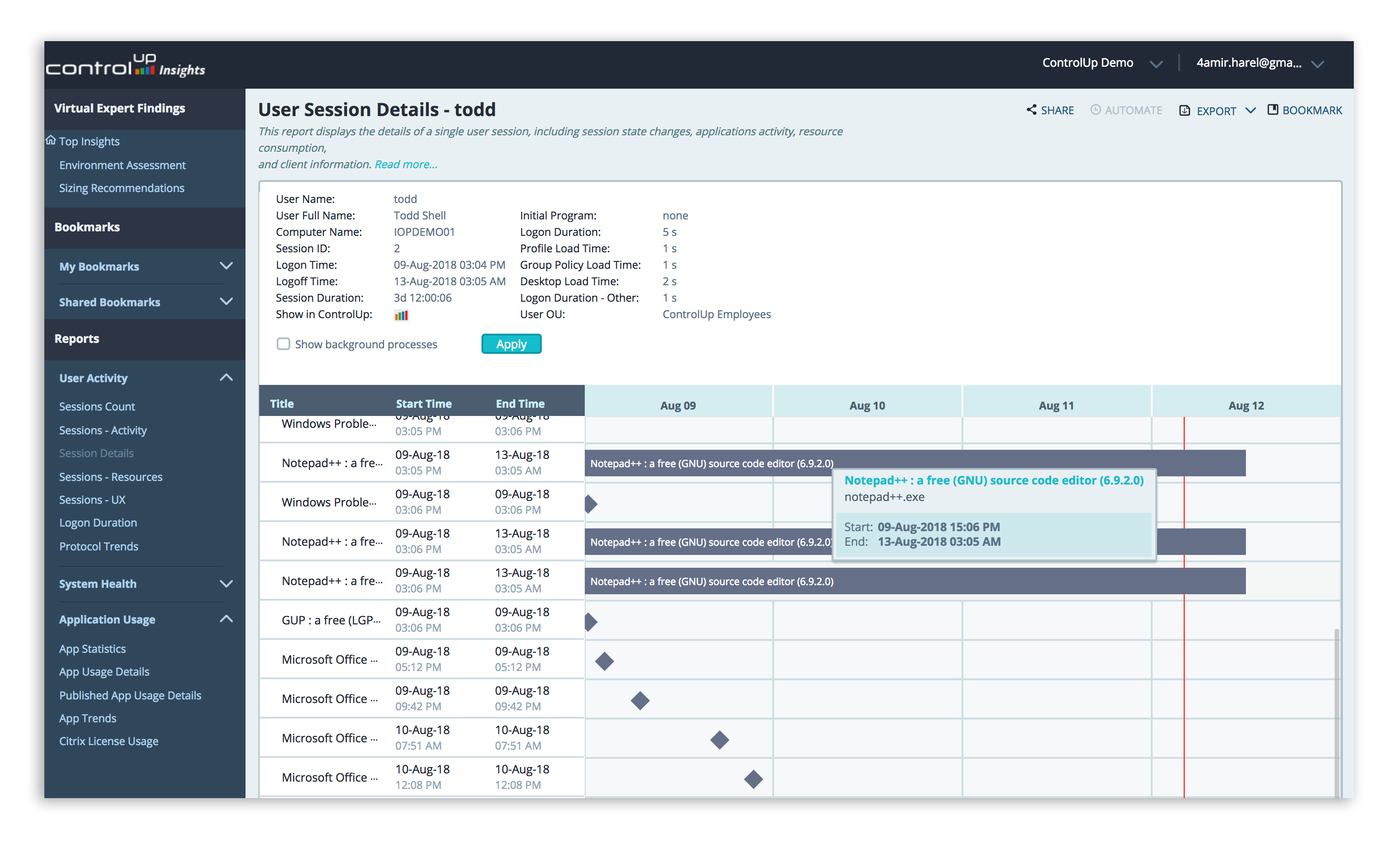Click notepad++.exe in the tooltip
The image size is (1400, 842).
884,496
